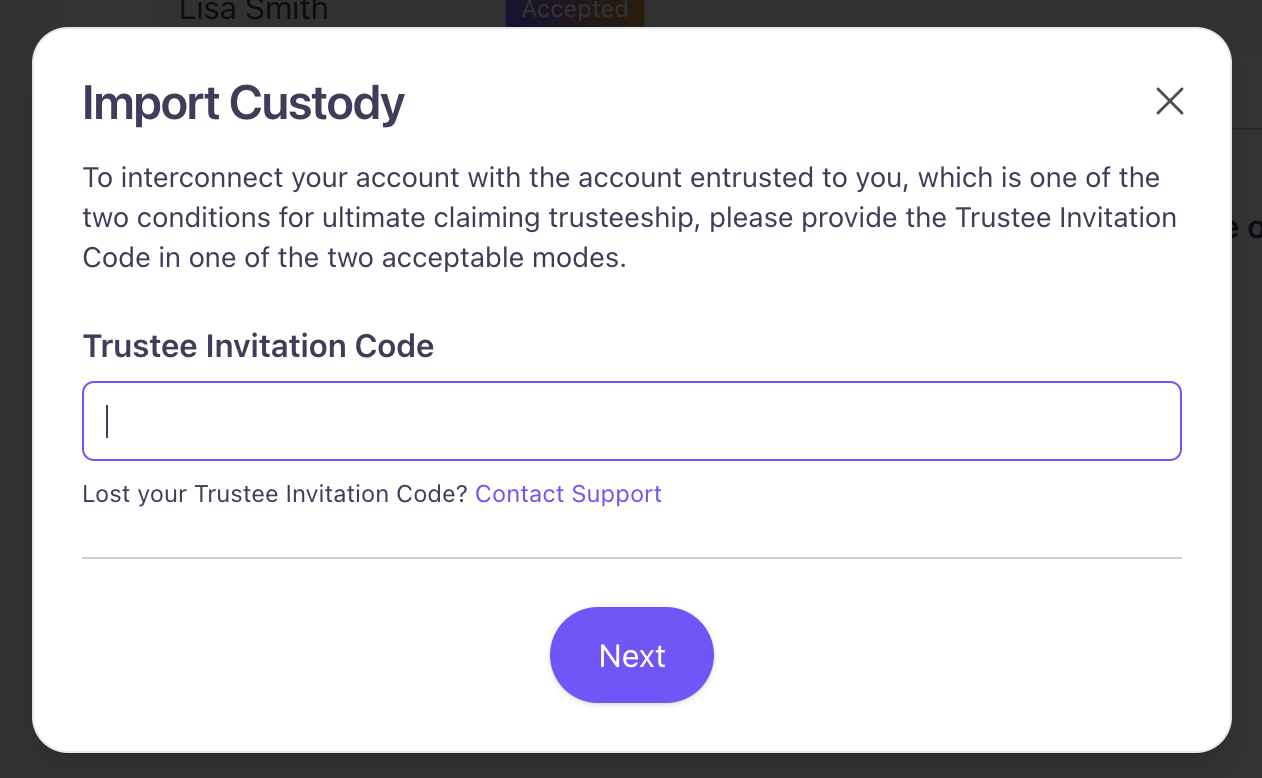This screenshot has width=1262, height=778.
Task: Click the bold Trustee Invitation Code label
Action: click(x=258, y=346)
